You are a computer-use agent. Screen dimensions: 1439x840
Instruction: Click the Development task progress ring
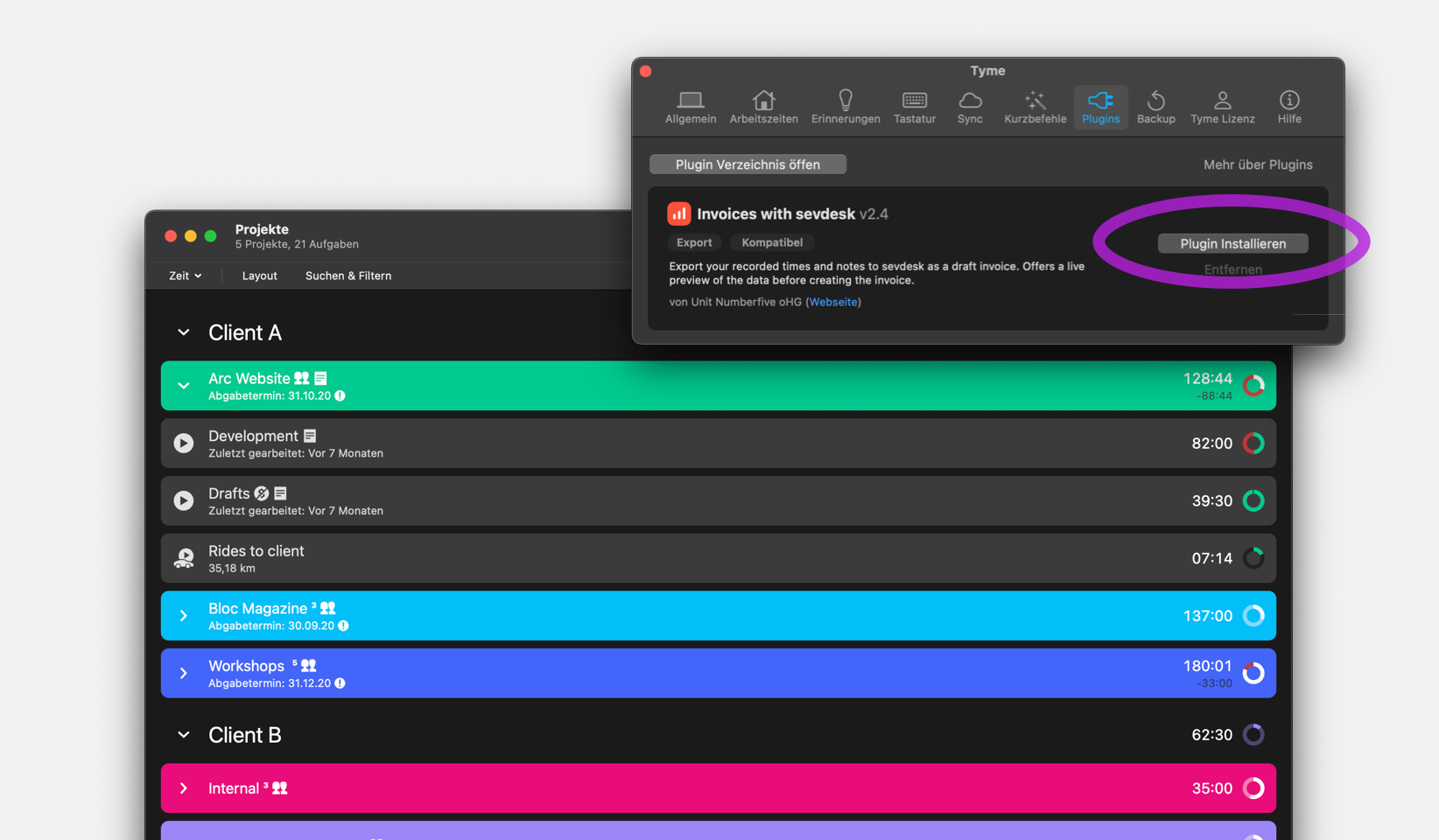click(x=1253, y=444)
